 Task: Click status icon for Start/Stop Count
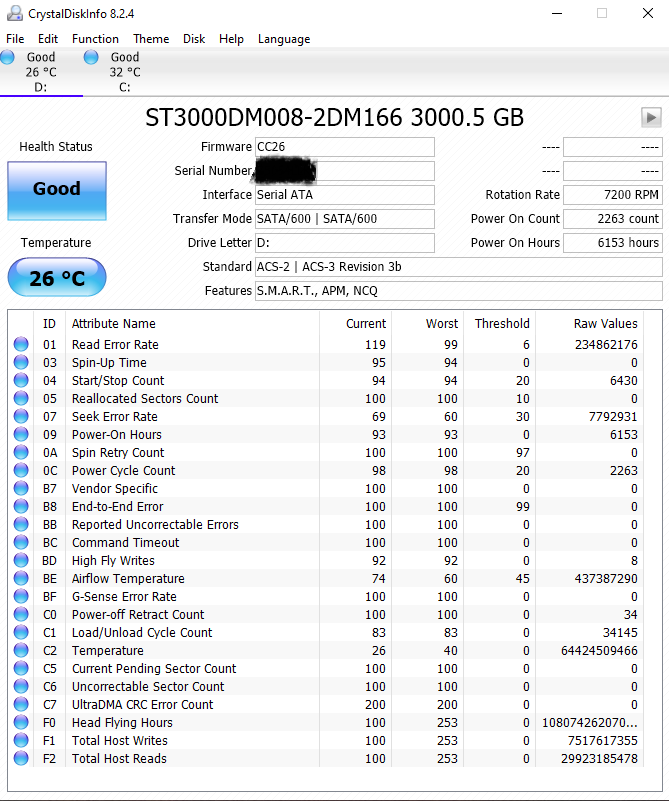click(x=21, y=381)
